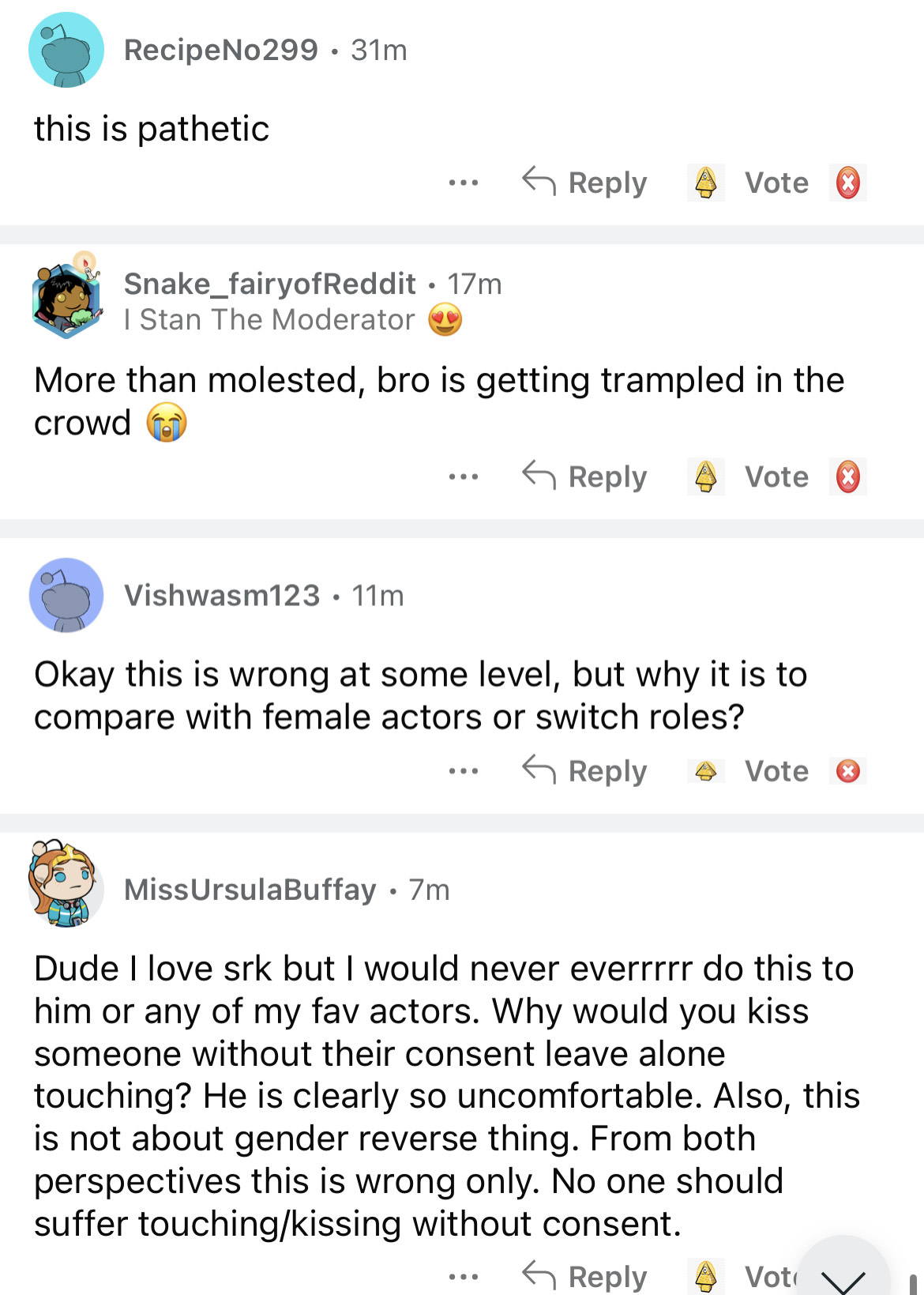This screenshot has height=1295, width=924.
Task: Open more options on Vishwasm123's comment
Action: (x=463, y=770)
